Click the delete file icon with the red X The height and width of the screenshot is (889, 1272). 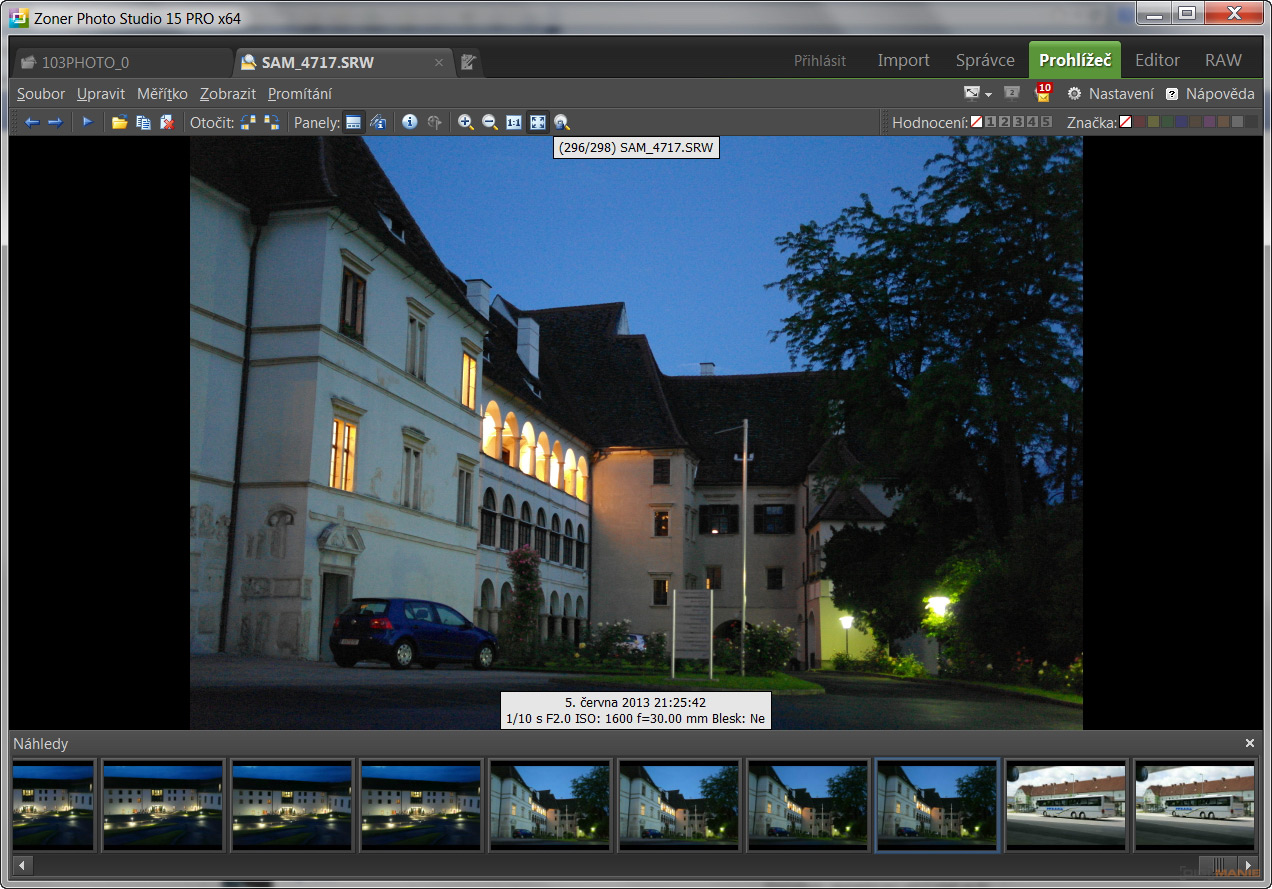click(167, 122)
